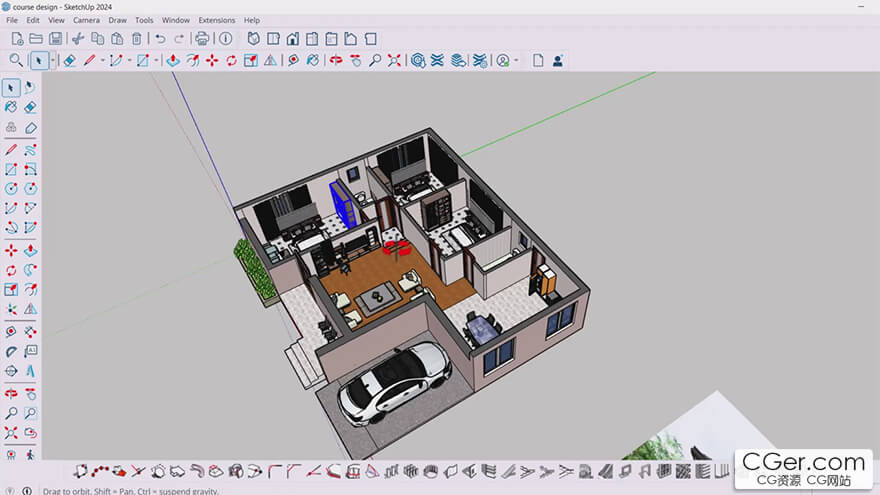Viewport: 880px width, 495px height.
Task: Choose the Protractor tool
Action: [11, 352]
